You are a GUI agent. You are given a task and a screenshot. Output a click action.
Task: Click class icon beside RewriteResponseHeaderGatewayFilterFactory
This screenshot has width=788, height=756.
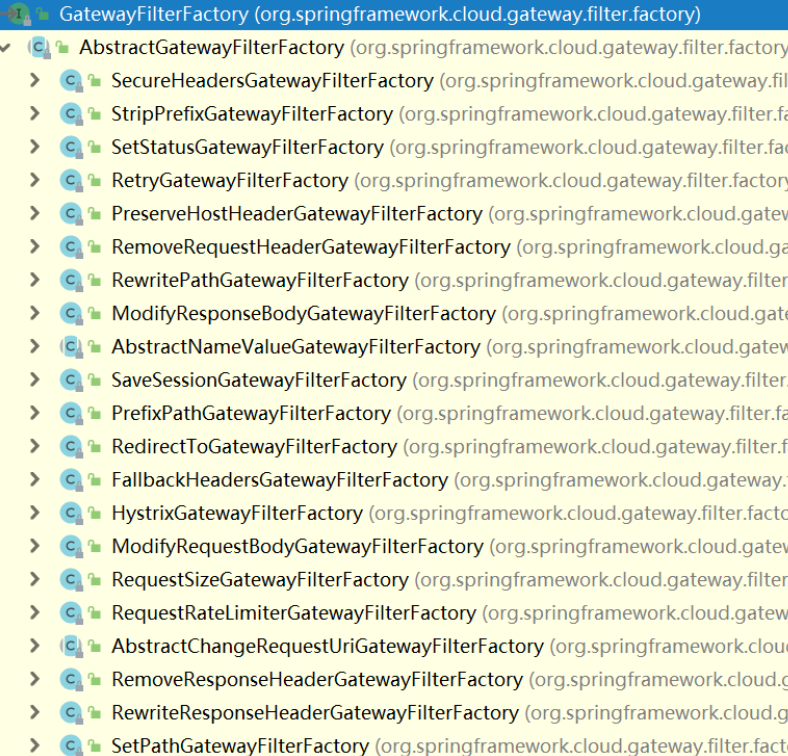pyautogui.click(x=71, y=712)
